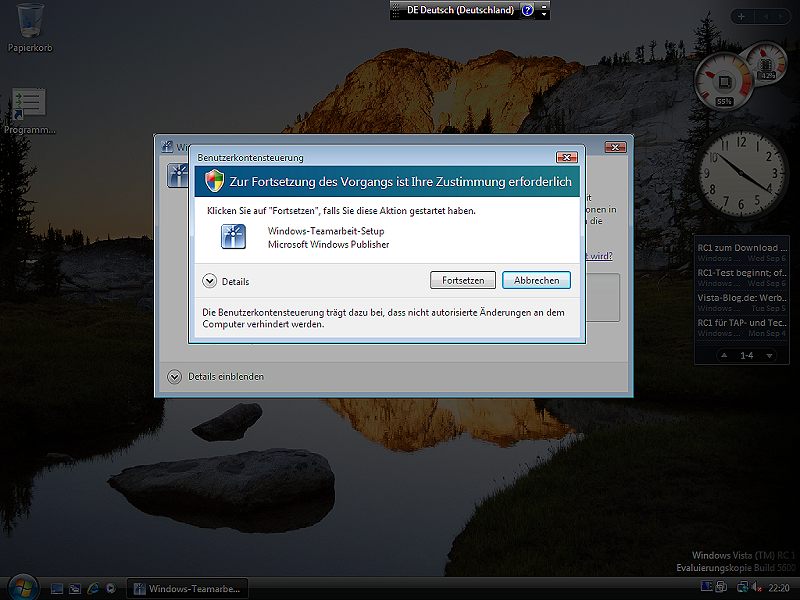Select the Windows-Teamarbeit taskbar button
The image size is (800, 600).
(x=188, y=589)
